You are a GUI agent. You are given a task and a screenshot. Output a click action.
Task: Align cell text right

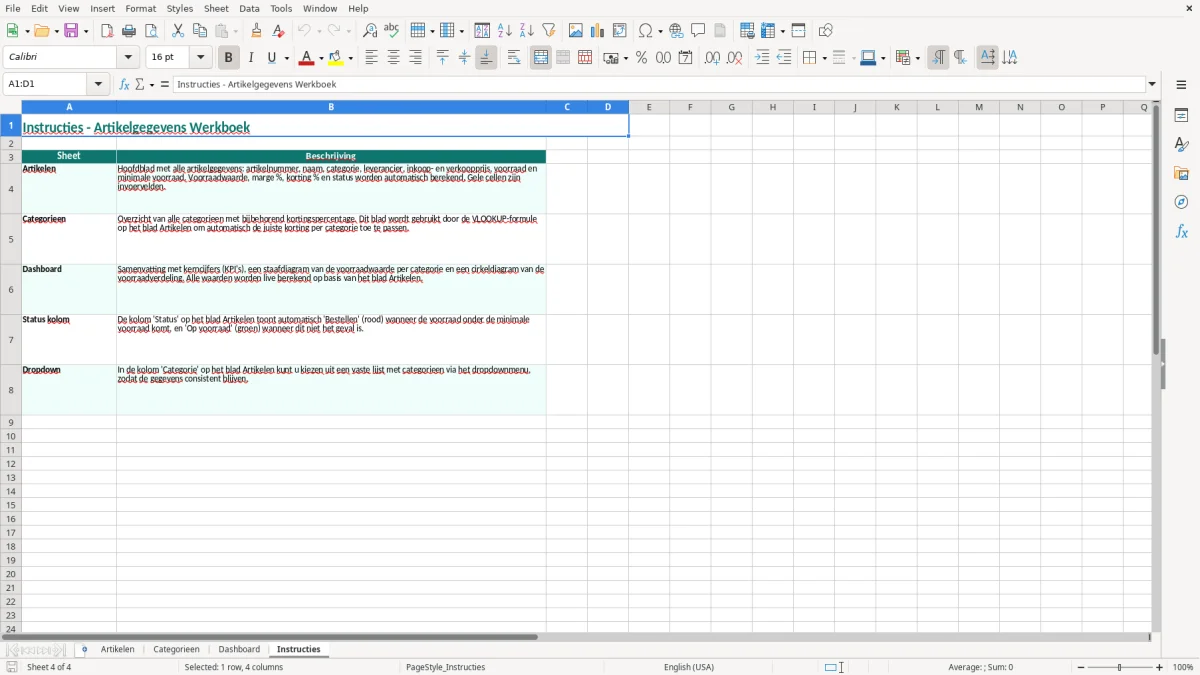click(x=415, y=58)
